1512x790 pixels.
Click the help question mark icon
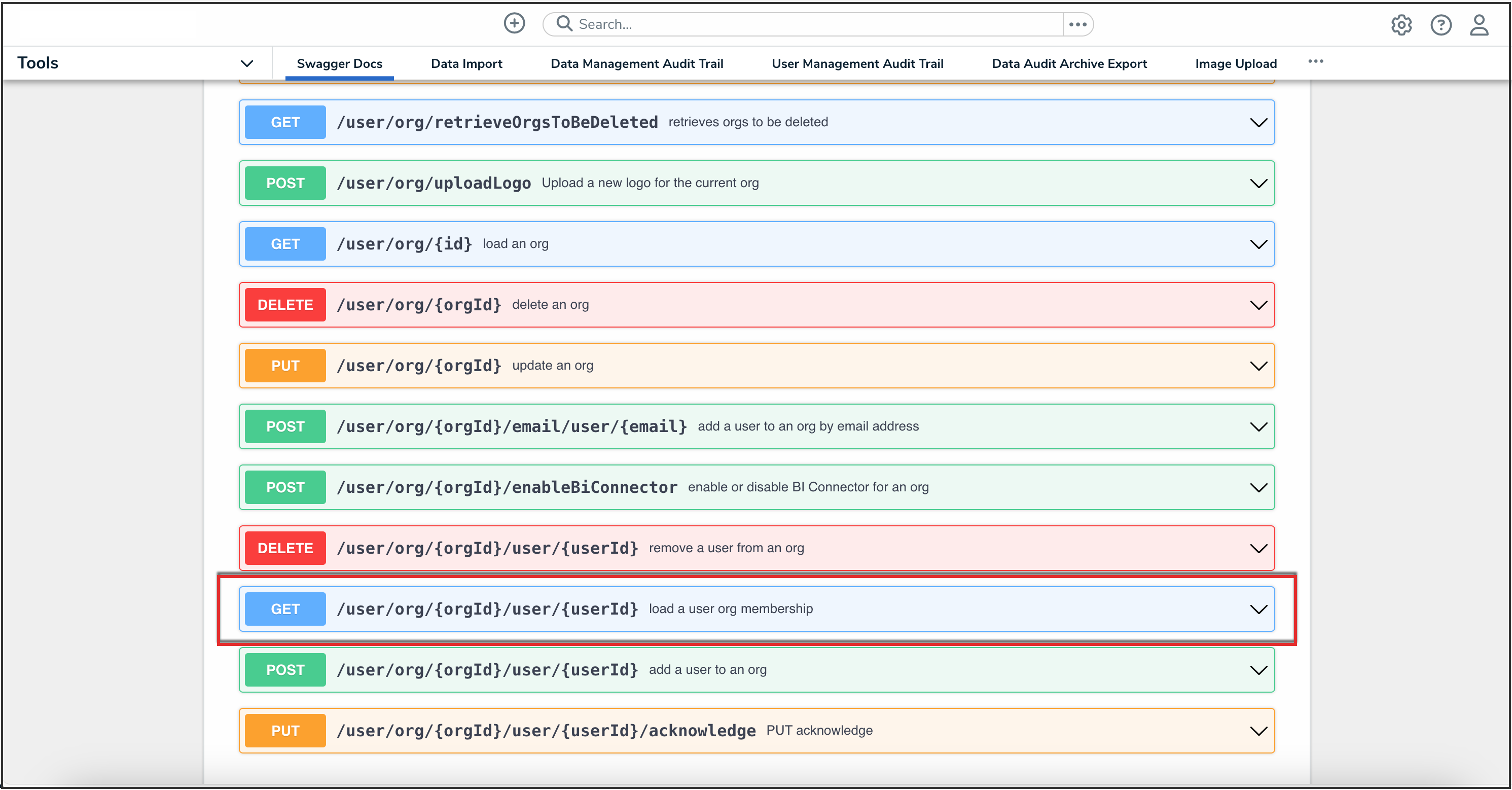[1441, 24]
